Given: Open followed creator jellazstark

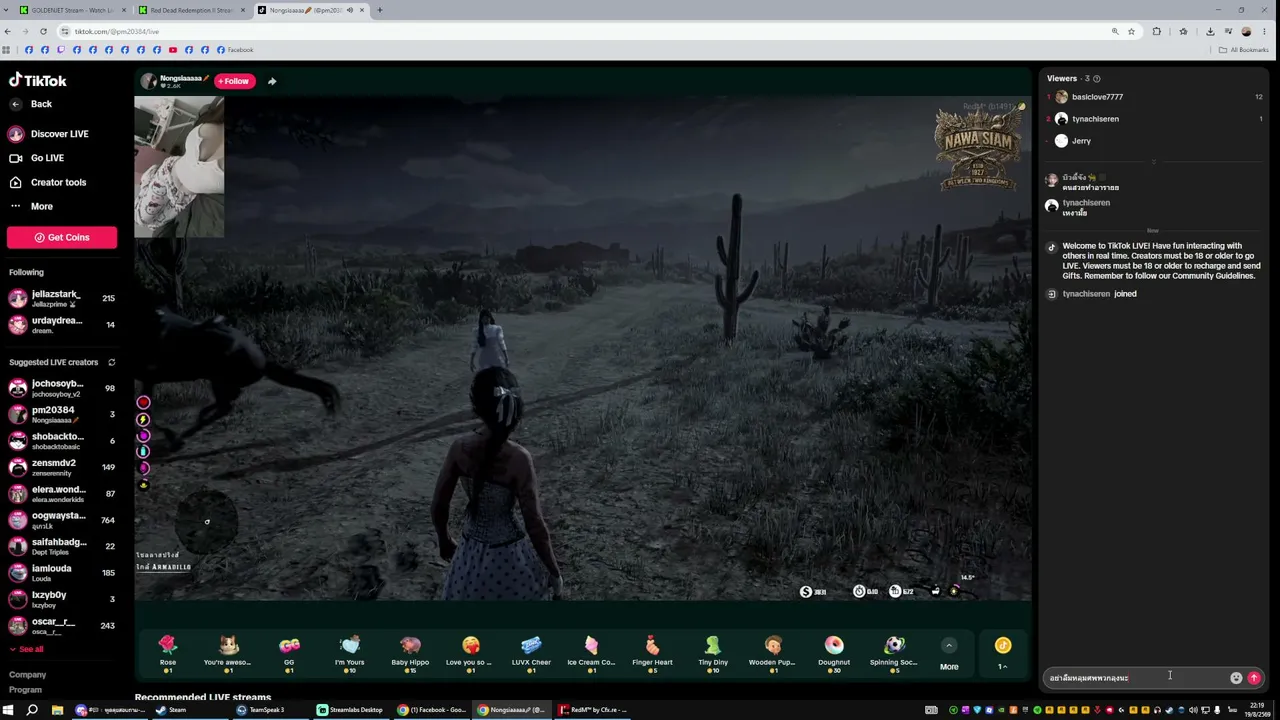Looking at the screenshot, I should click(62, 298).
